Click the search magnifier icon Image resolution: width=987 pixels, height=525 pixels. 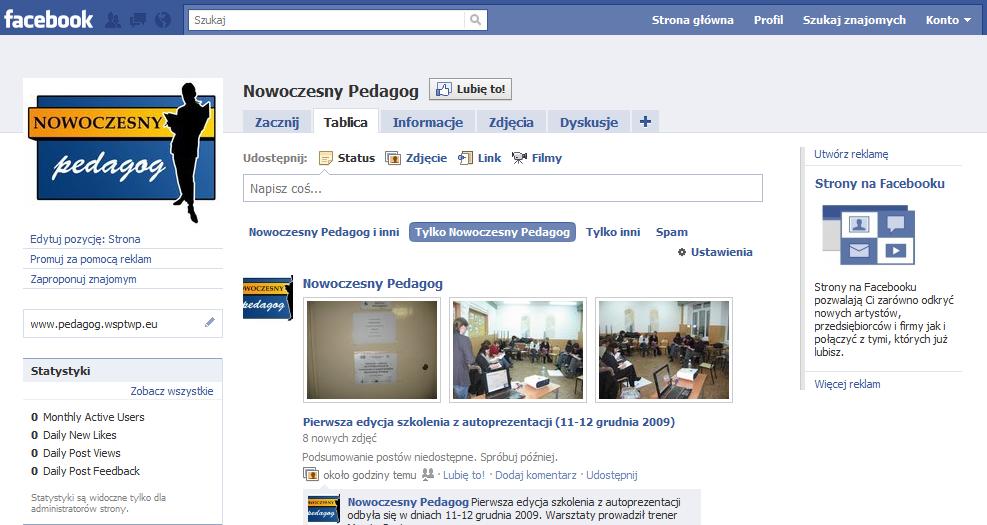click(477, 20)
